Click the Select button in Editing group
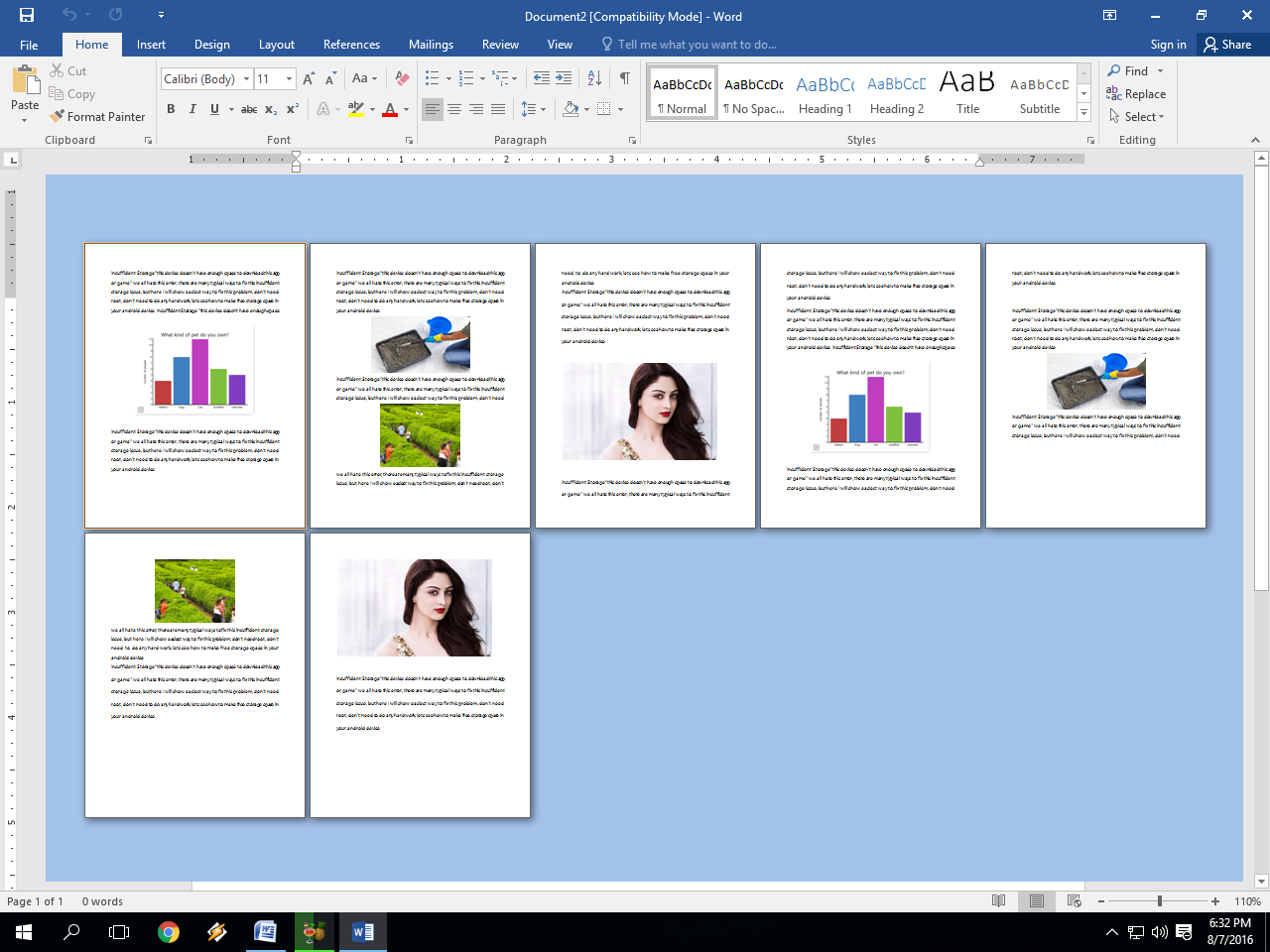1270x952 pixels. [x=1134, y=116]
